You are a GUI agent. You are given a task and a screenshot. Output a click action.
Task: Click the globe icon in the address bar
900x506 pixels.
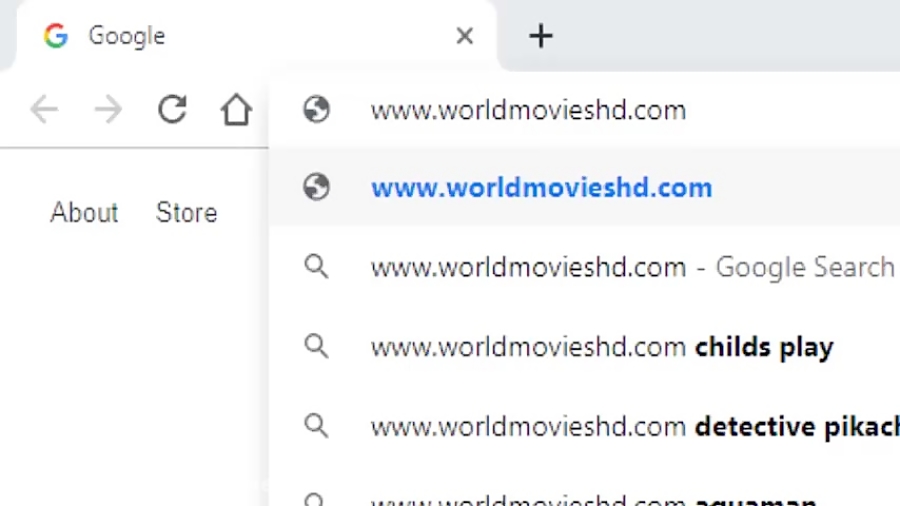[316, 109]
